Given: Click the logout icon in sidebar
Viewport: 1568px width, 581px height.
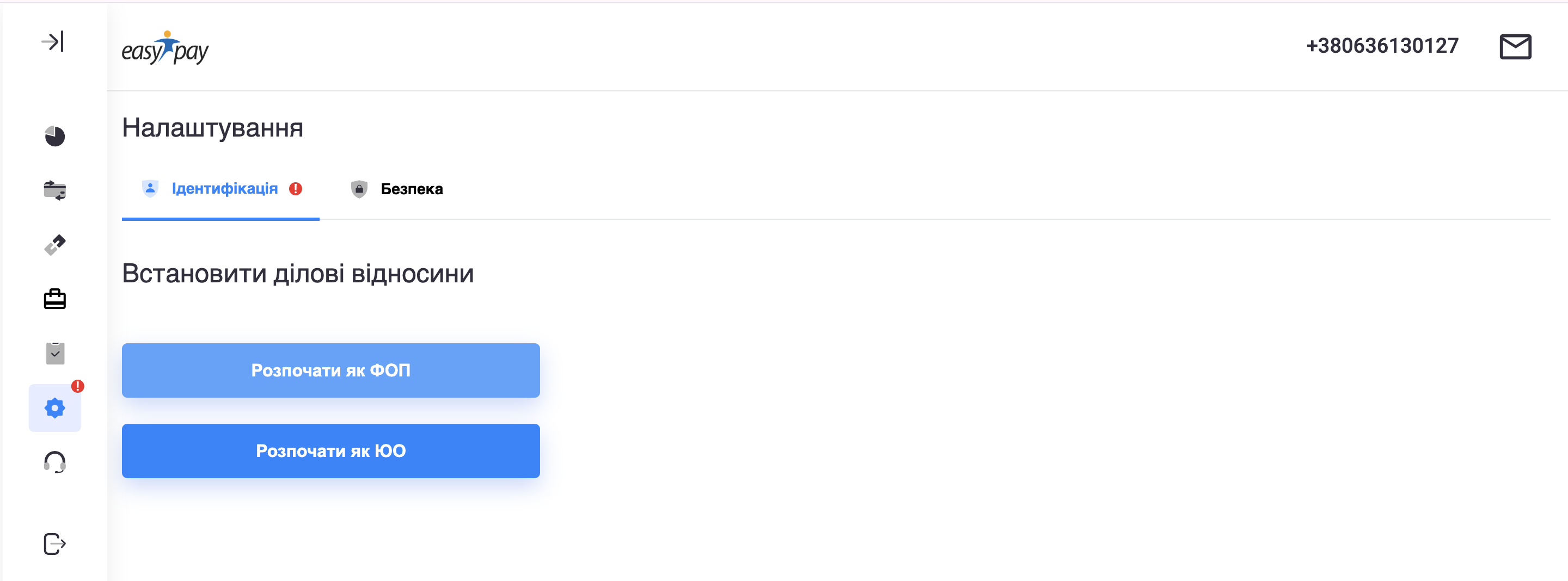Looking at the screenshot, I should (55, 543).
